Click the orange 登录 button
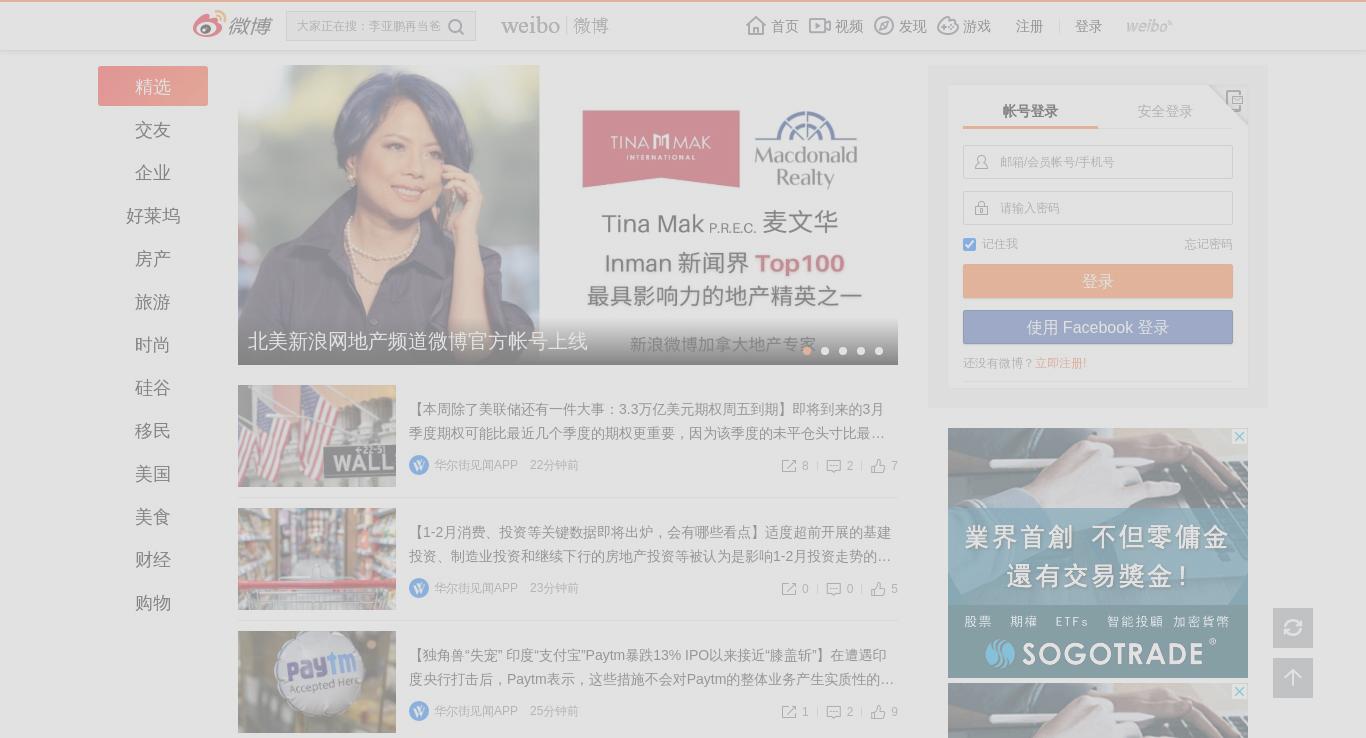 (x=1098, y=281)
